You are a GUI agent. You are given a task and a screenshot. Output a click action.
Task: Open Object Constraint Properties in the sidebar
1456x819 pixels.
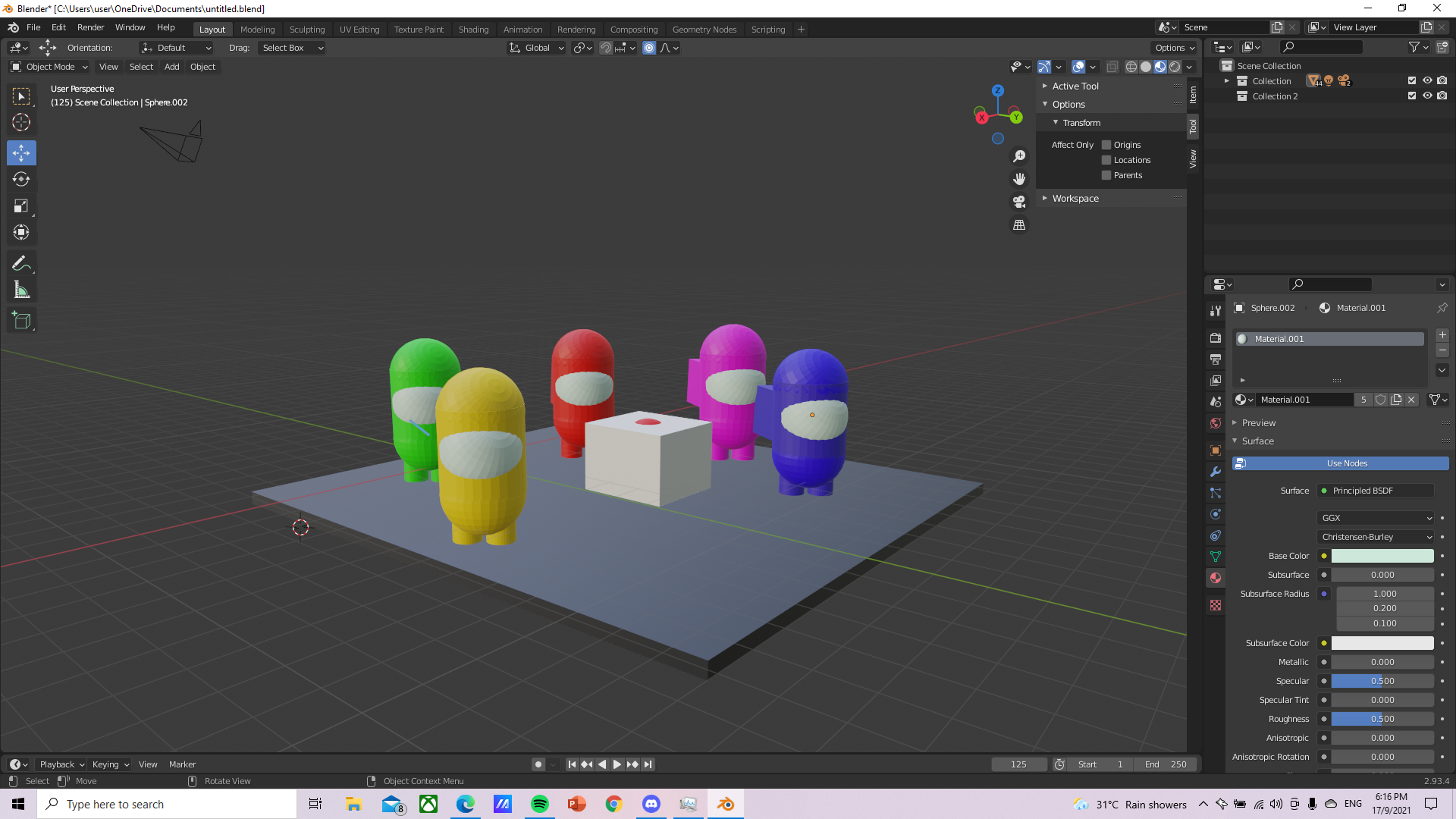[1215, 535]
